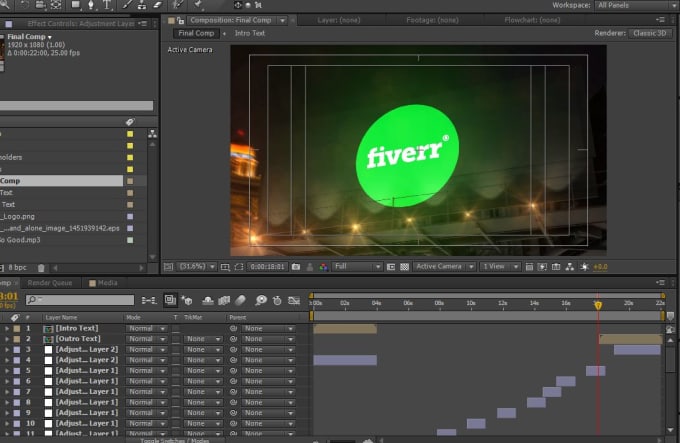Click the Reset Exposure icon

tap(584, 267)
